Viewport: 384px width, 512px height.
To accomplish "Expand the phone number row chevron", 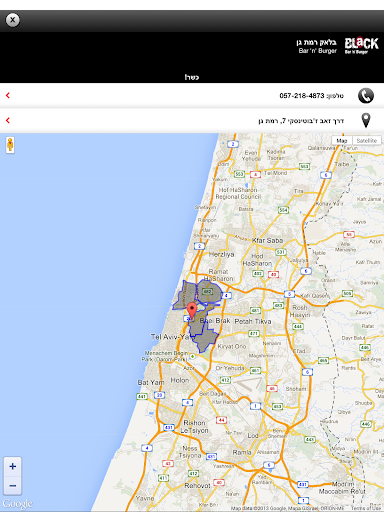I will (8, 96).
